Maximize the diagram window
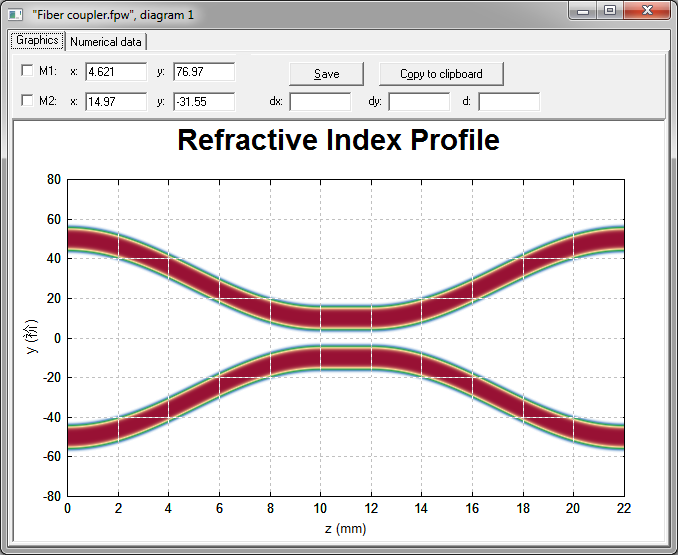Image resolution: width=678 pixels, height=555 pixels. click(610, 11)
